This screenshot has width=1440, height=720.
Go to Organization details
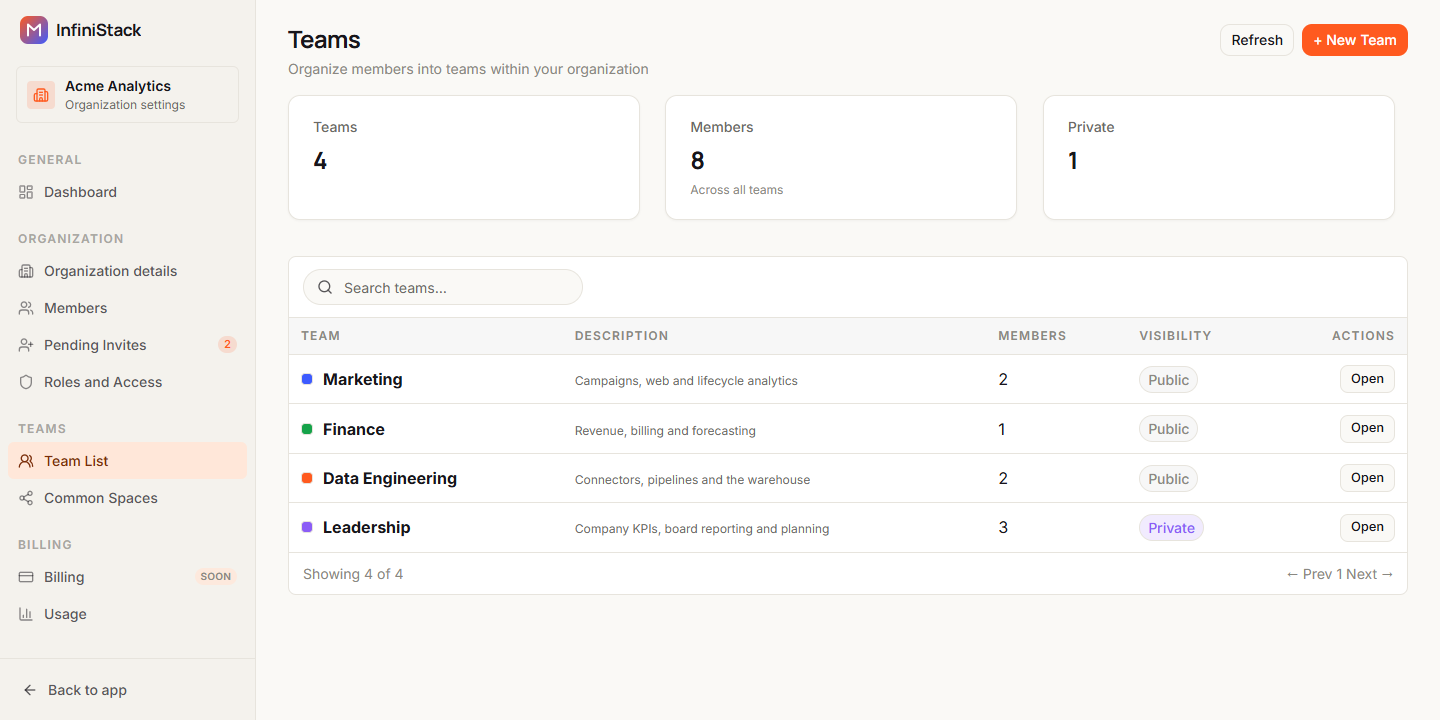pyautogui.click(x=127, y=271)
